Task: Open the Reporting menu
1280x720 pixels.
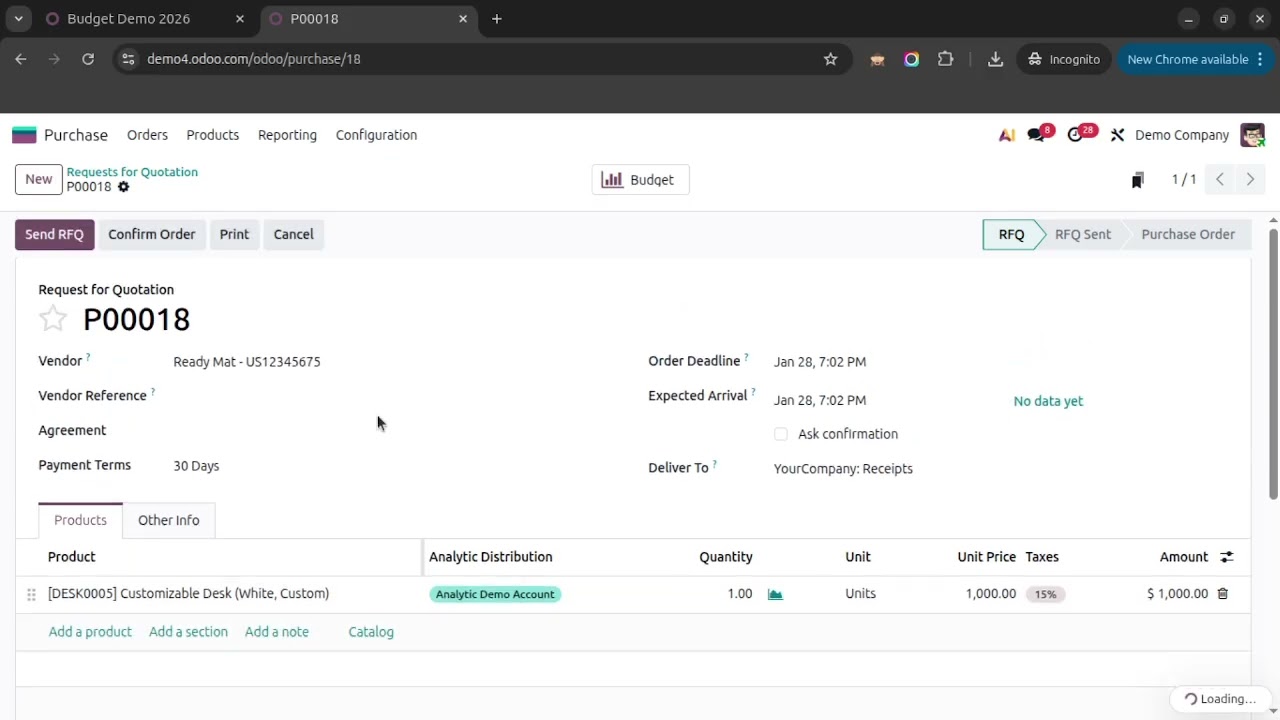Action: pos(287,135)
